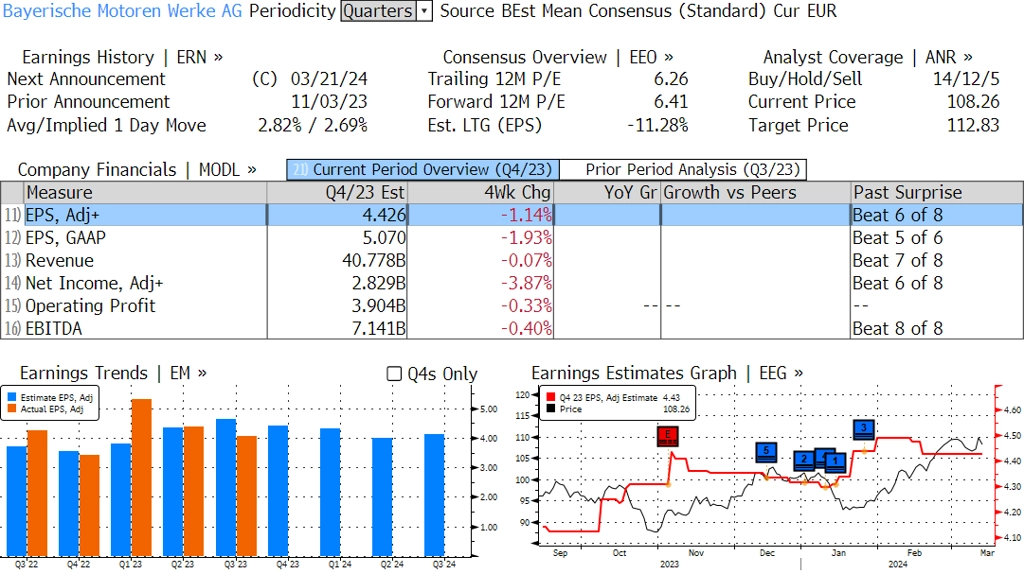Viewport: 1024px width, 574px height.
Task: Enable the Q4s Only checkbox
Action: coord(394,374)
